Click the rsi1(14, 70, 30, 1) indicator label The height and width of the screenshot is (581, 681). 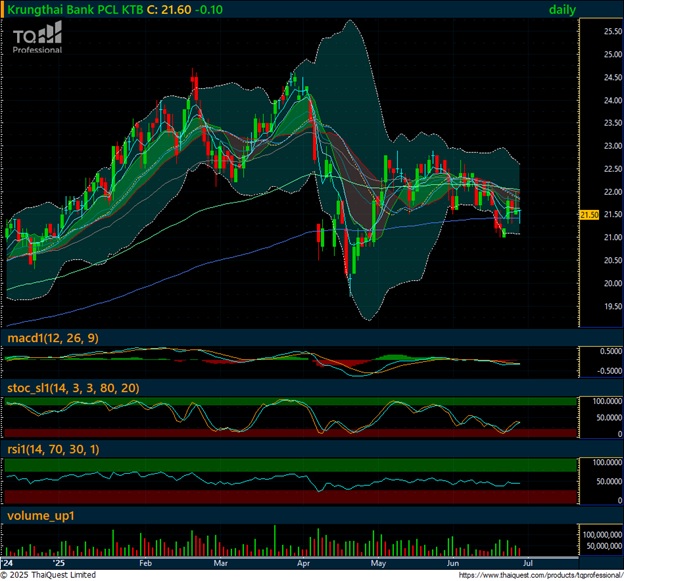coord(53,449)
